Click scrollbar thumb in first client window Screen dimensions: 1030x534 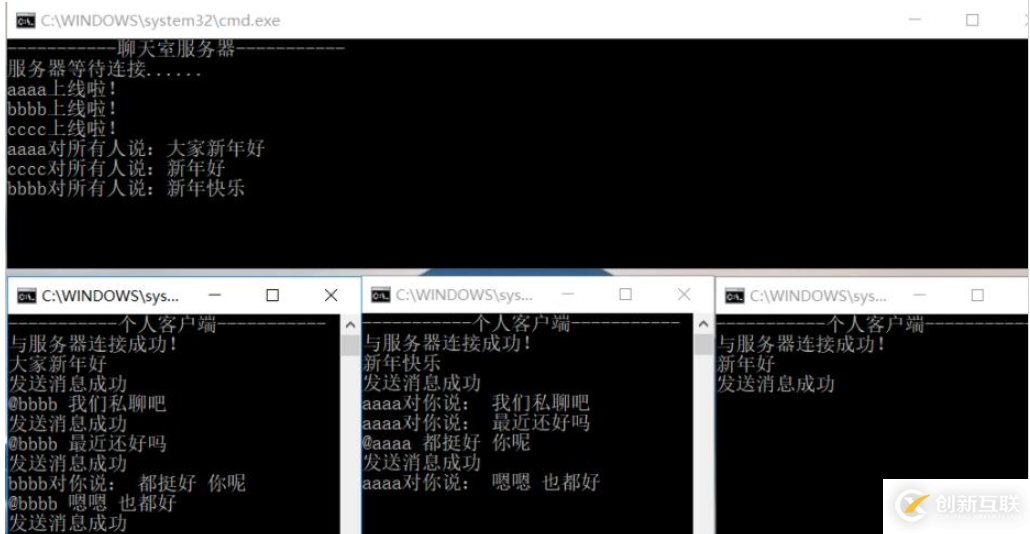tap(350, 344)
